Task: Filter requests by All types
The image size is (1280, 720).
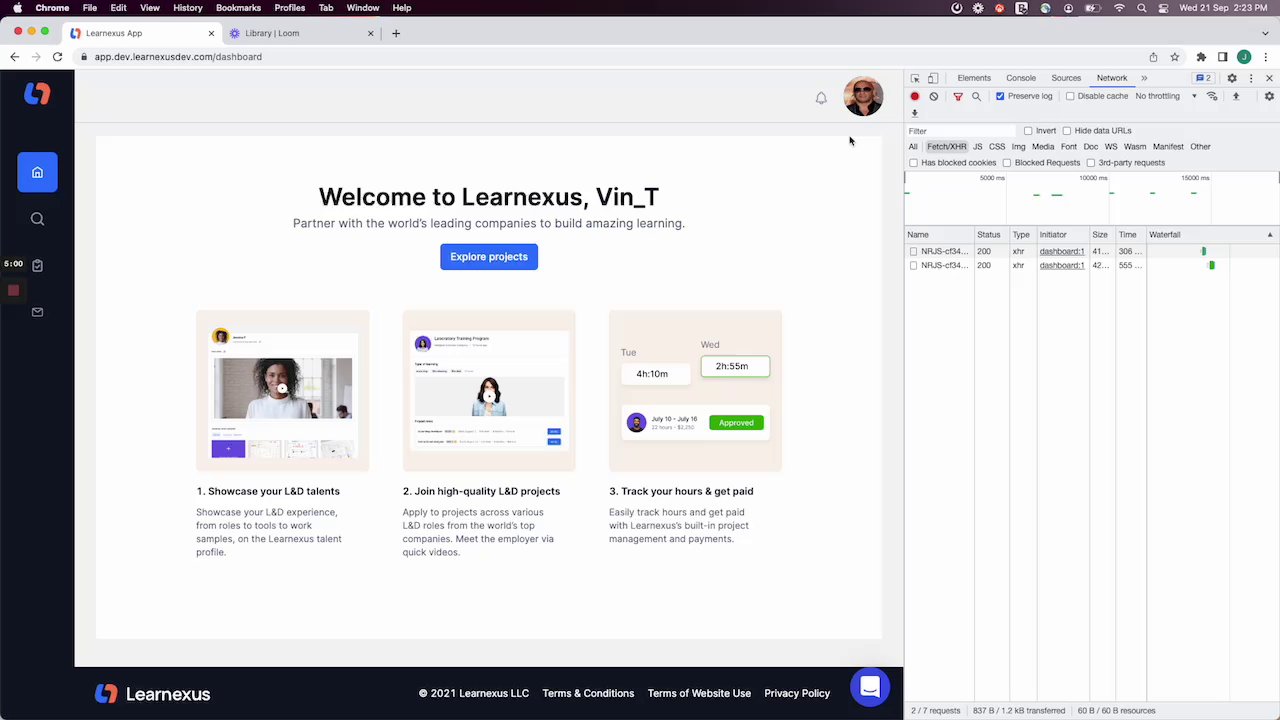Action: [913, 147]
